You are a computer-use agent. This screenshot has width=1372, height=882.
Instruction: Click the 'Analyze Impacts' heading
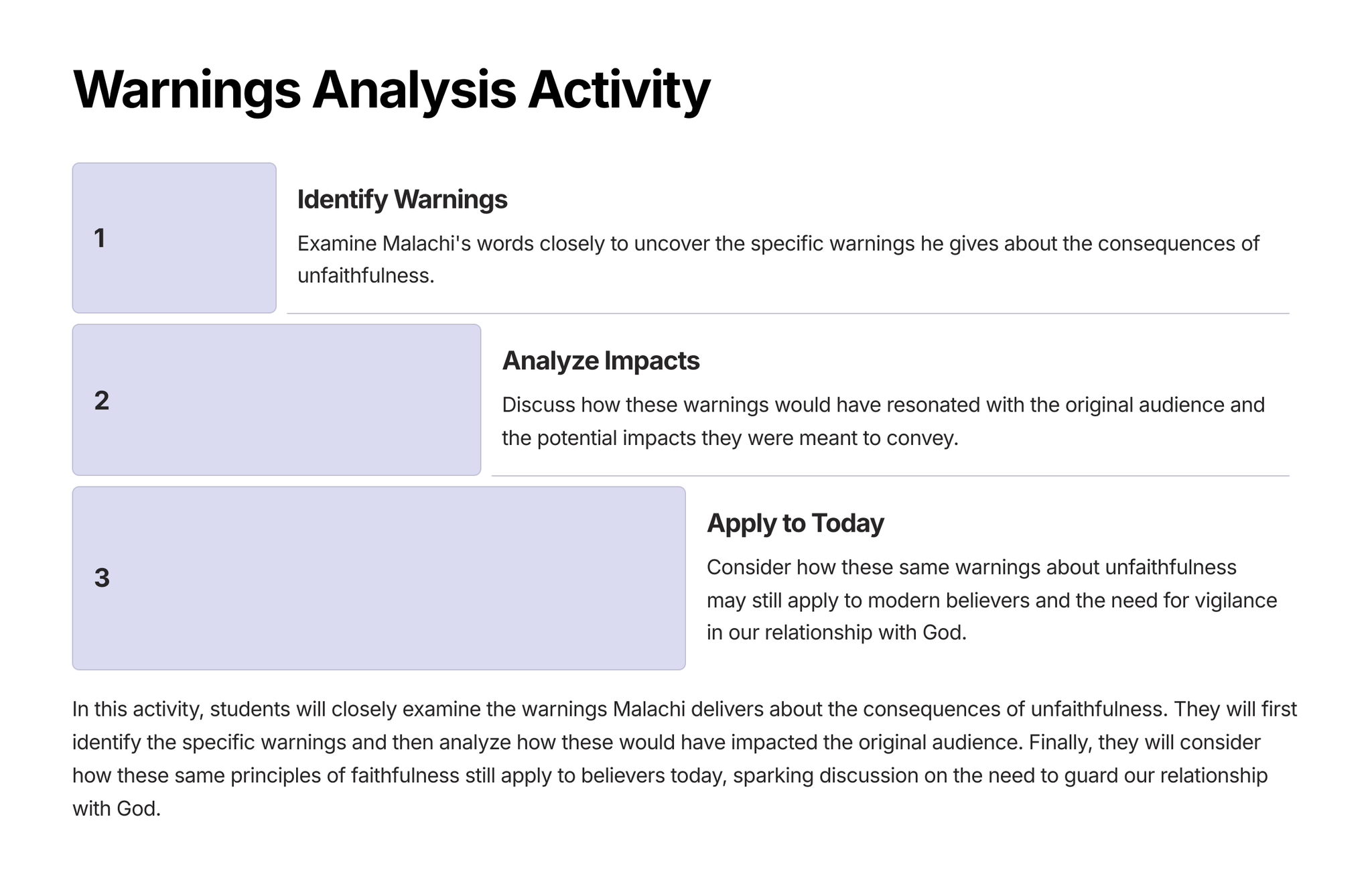coord(600,361)
